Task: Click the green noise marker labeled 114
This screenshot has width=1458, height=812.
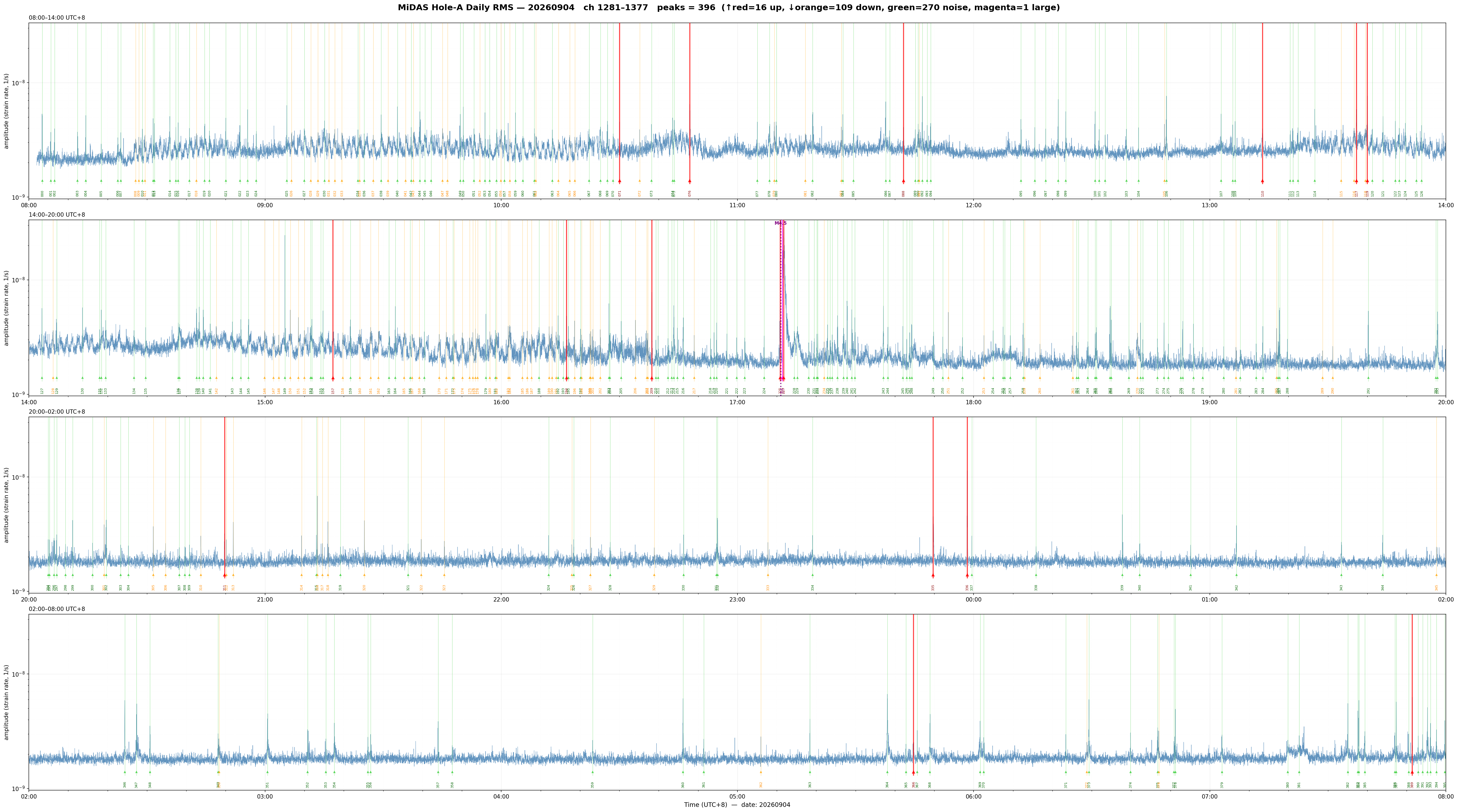Action: 1314,181
